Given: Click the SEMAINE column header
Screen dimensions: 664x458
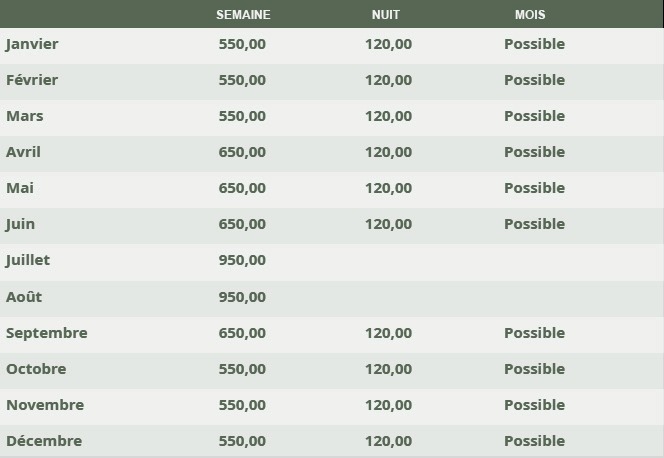Looking at the screenshot, I should pos(243,15).
